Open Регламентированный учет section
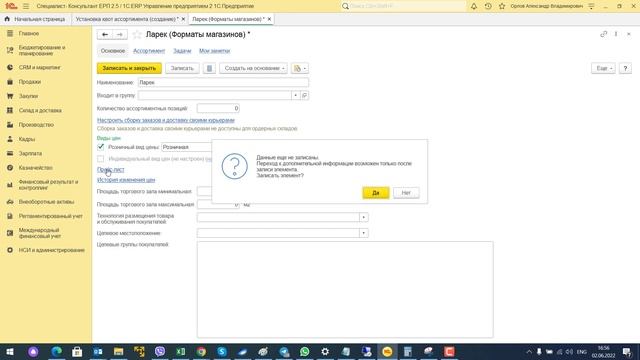Image resolution: width=640 pixels, height=360 pixels. [51, 216]
